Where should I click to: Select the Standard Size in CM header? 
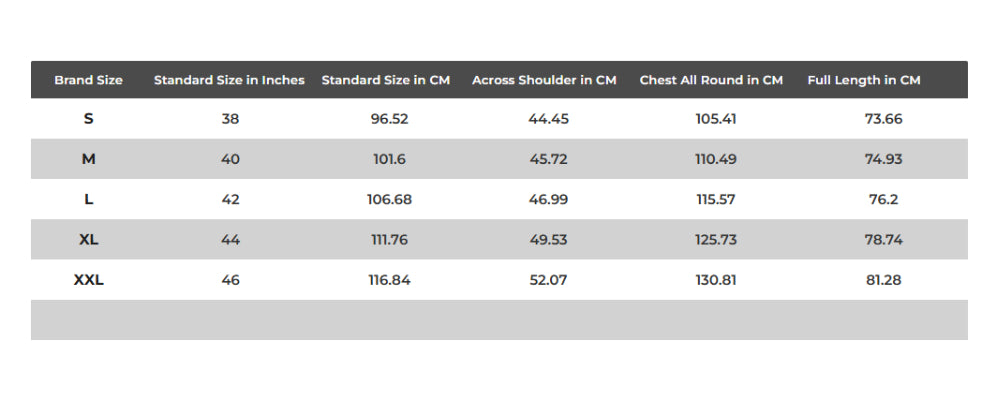point(386,80)
